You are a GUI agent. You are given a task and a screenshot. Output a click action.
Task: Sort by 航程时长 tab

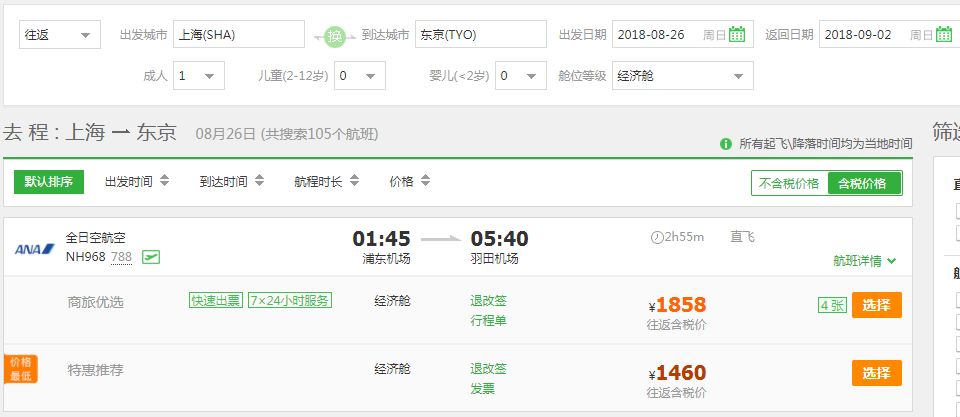click(x=326, y=181)
